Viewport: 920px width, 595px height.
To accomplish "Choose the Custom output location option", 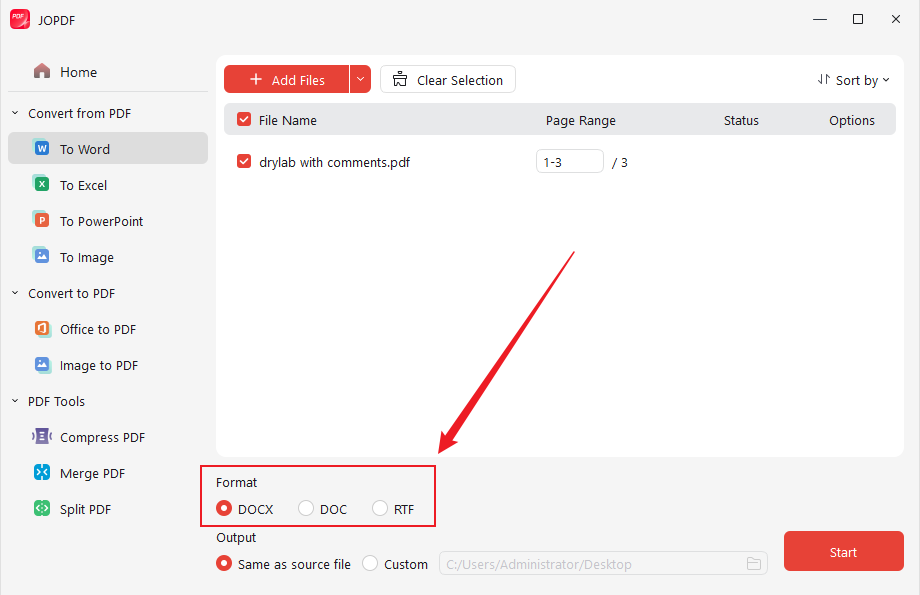I will [369, 563].
